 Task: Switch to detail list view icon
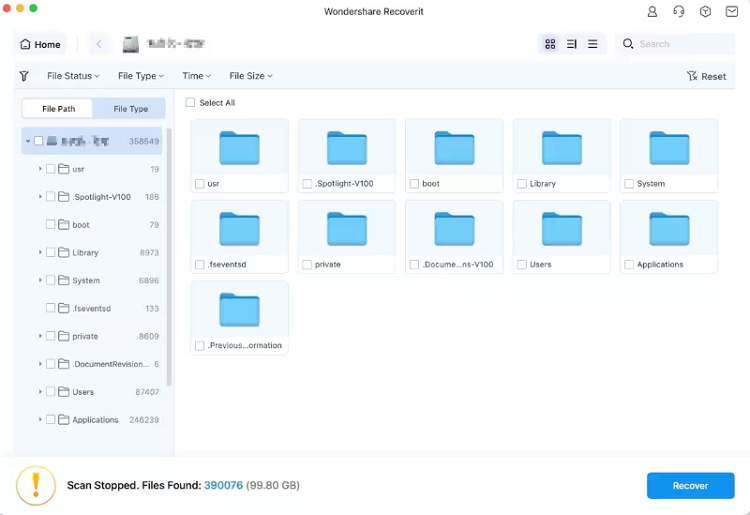(x=572, y=44)
